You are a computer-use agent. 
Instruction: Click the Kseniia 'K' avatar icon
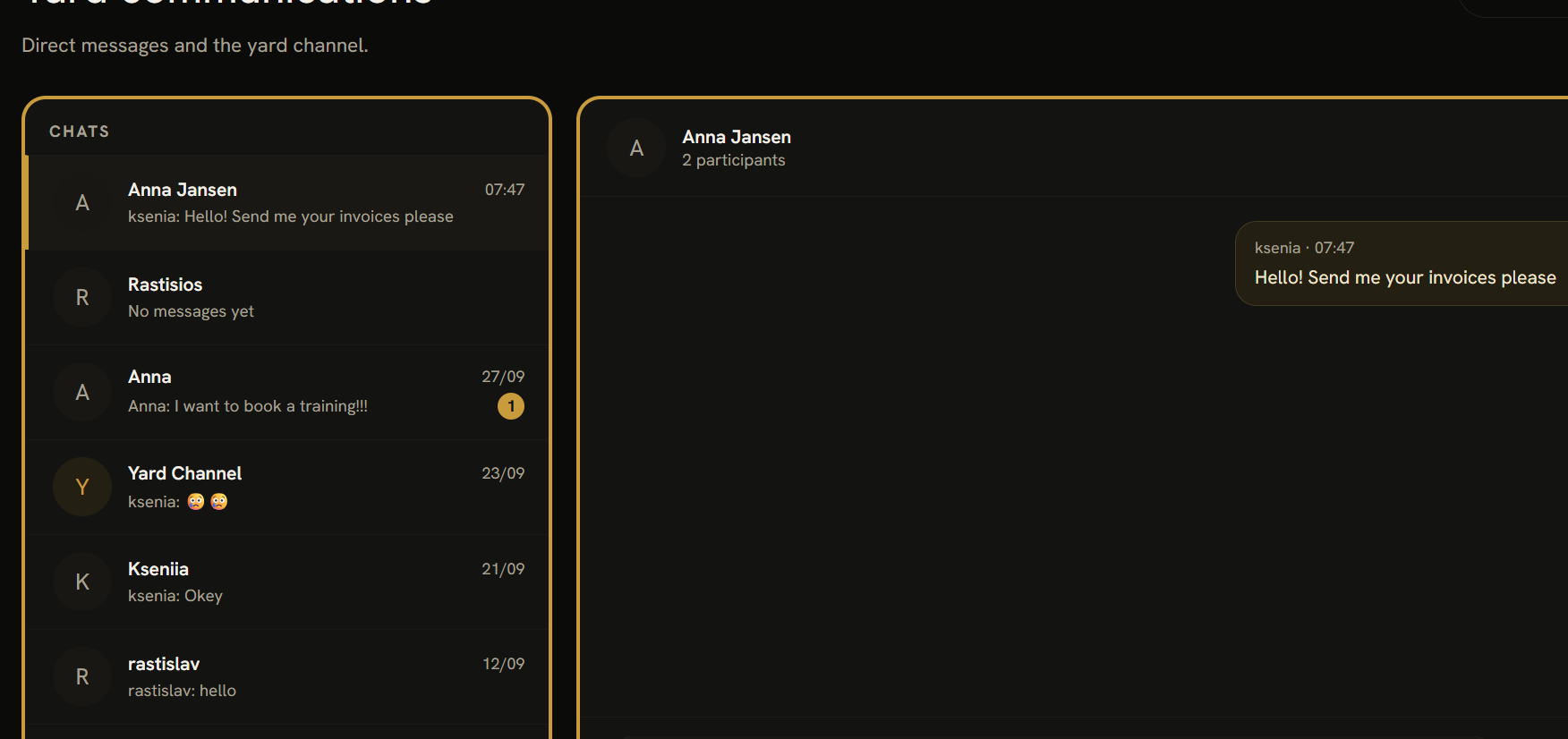coord(82,582)
